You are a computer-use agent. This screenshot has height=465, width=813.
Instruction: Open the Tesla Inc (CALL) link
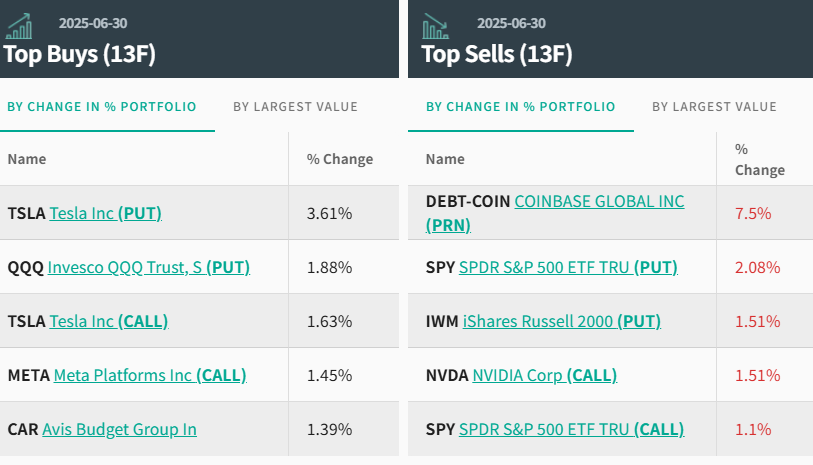click(x=108, y=321)
